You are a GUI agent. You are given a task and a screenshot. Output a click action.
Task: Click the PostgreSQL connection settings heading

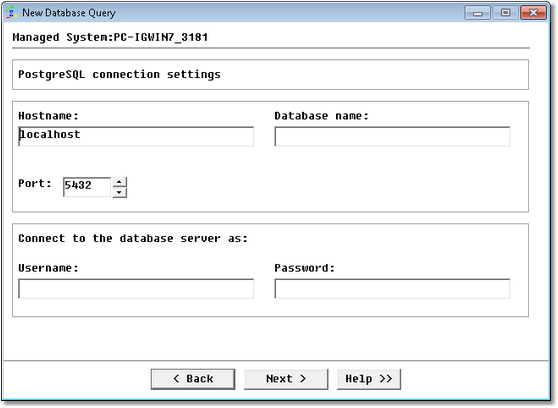point(120,74)
